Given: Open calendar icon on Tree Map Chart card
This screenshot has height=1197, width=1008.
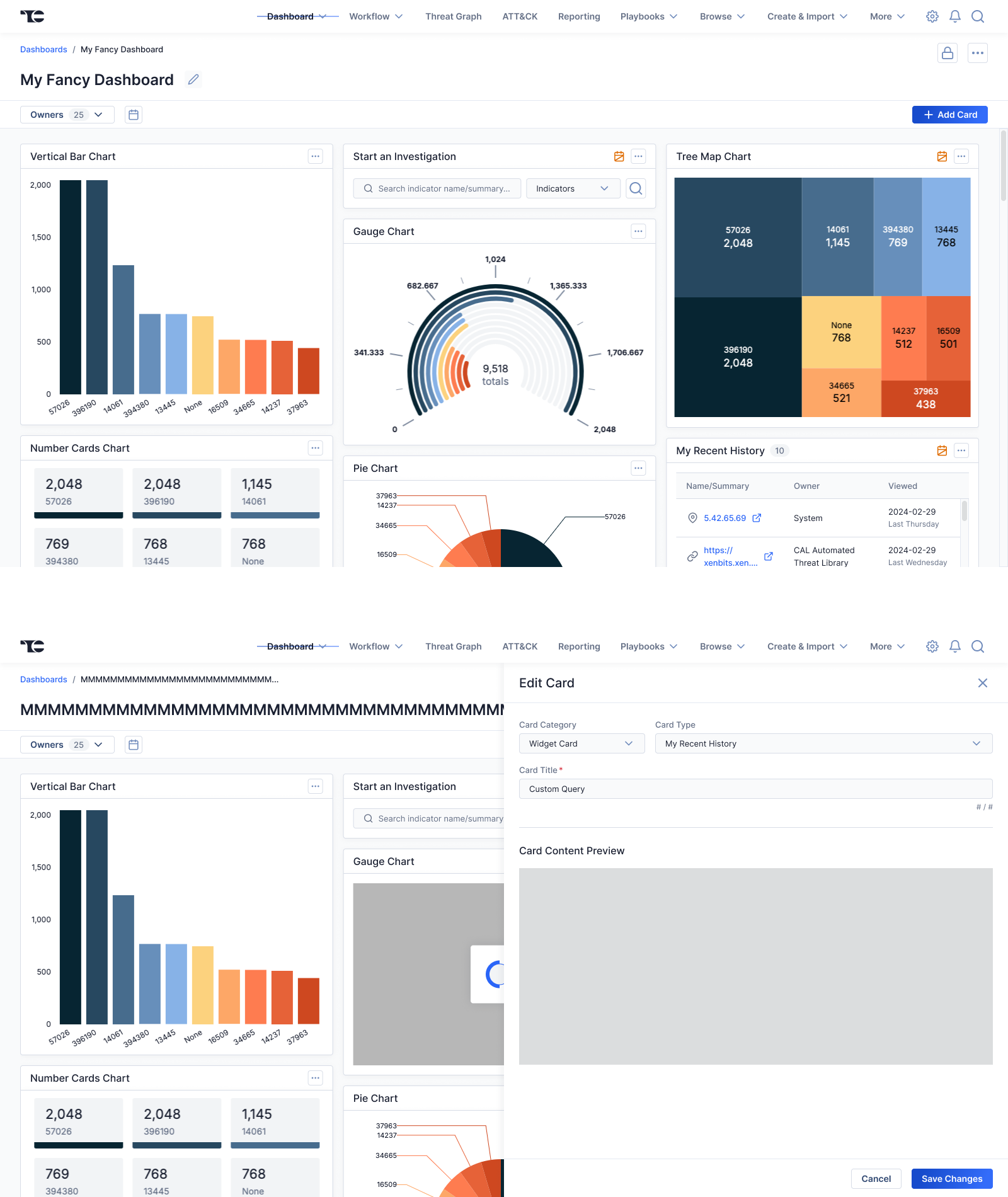Looking at the screenshot, I should (942, 156).
